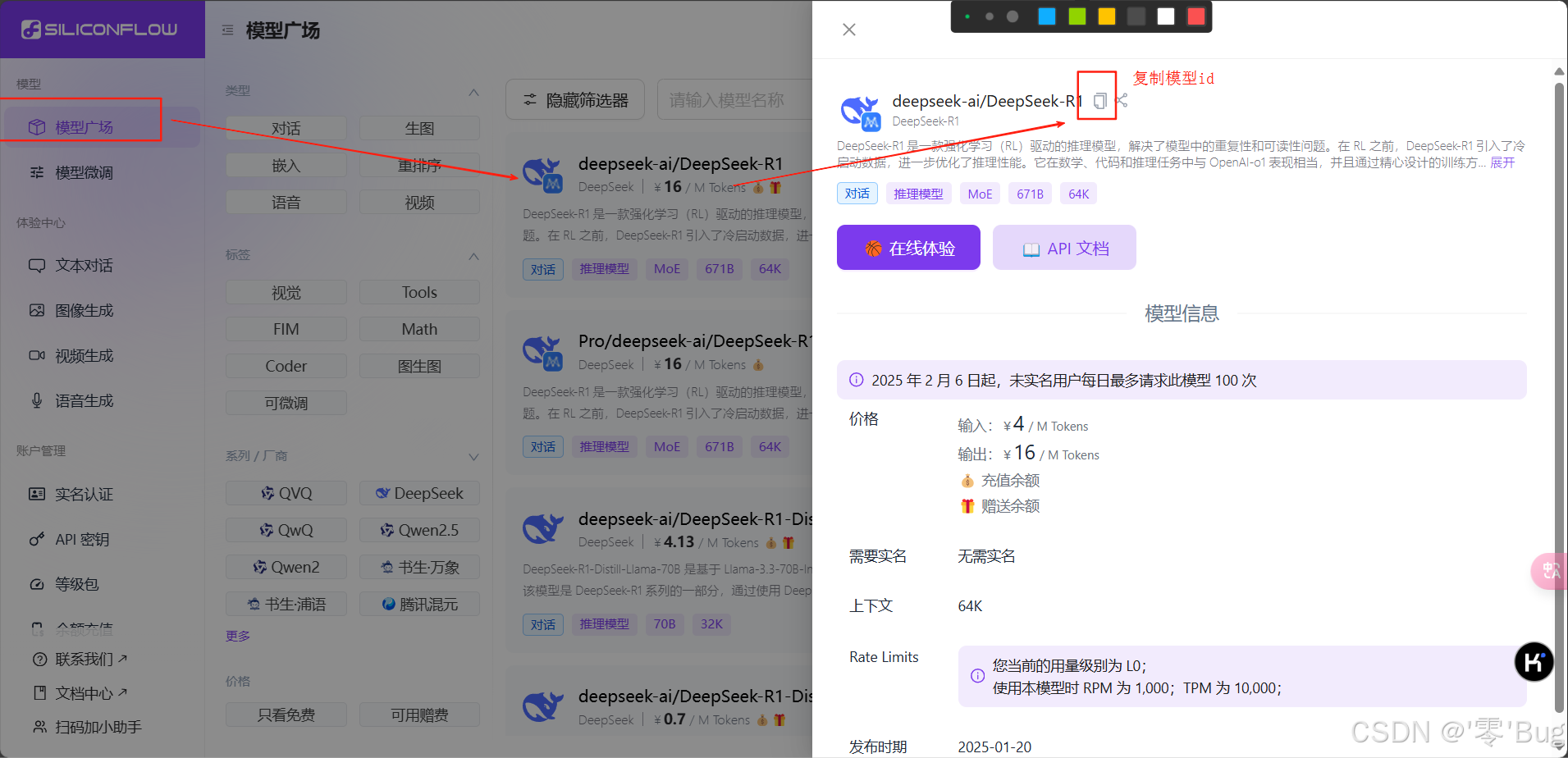The image size is (1568, 758).
Task: Toggle the 可用赠费 price filter
Action: [x=419, y=715]
